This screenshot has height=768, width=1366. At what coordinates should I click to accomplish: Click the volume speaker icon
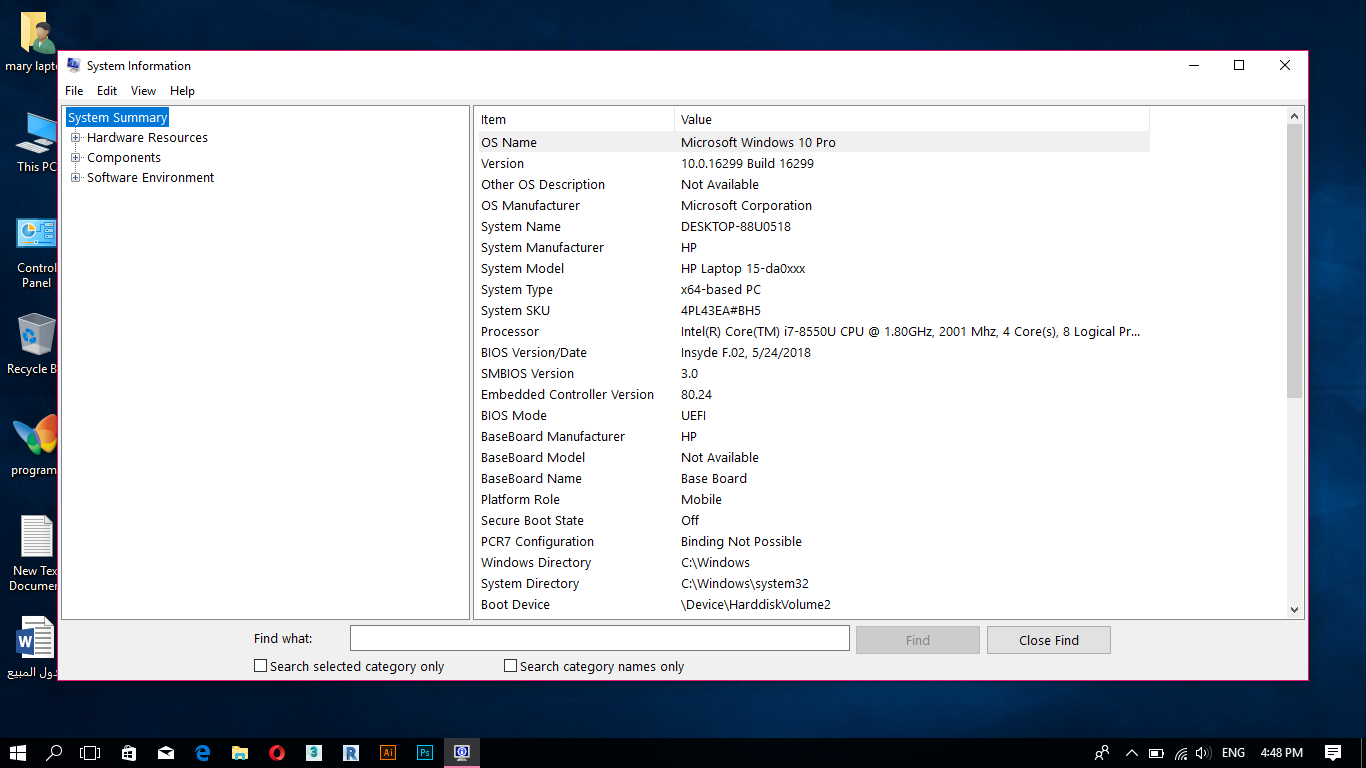tap(1203, 753)
